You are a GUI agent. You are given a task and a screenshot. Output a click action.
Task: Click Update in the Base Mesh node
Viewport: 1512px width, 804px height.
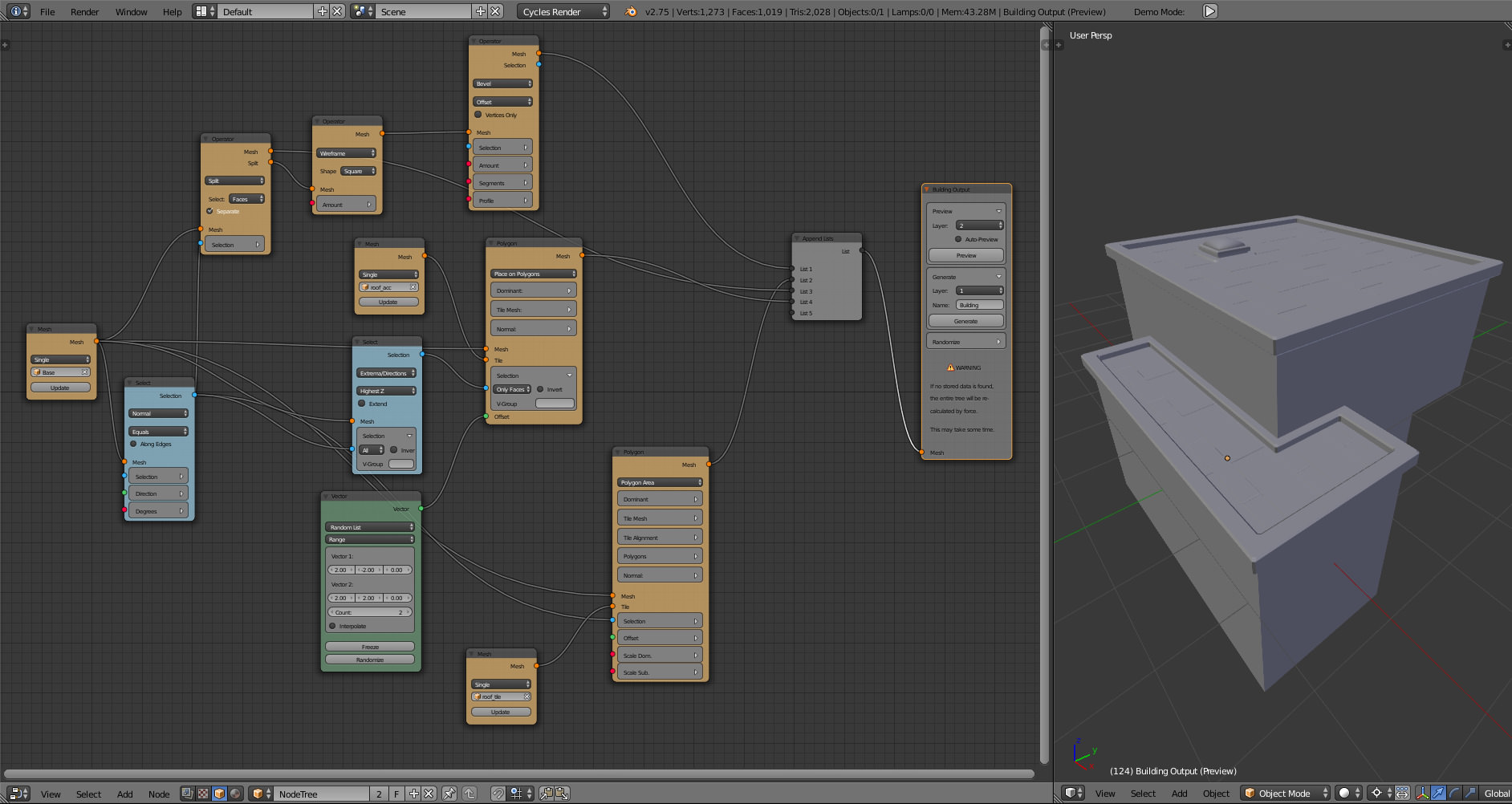[60, 388]
